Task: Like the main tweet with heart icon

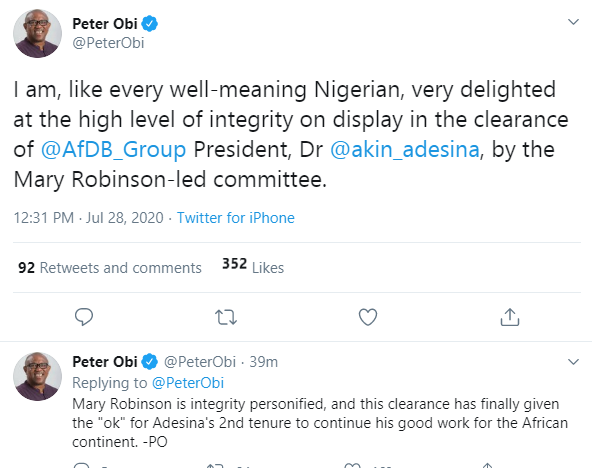Action: (368, 317)
